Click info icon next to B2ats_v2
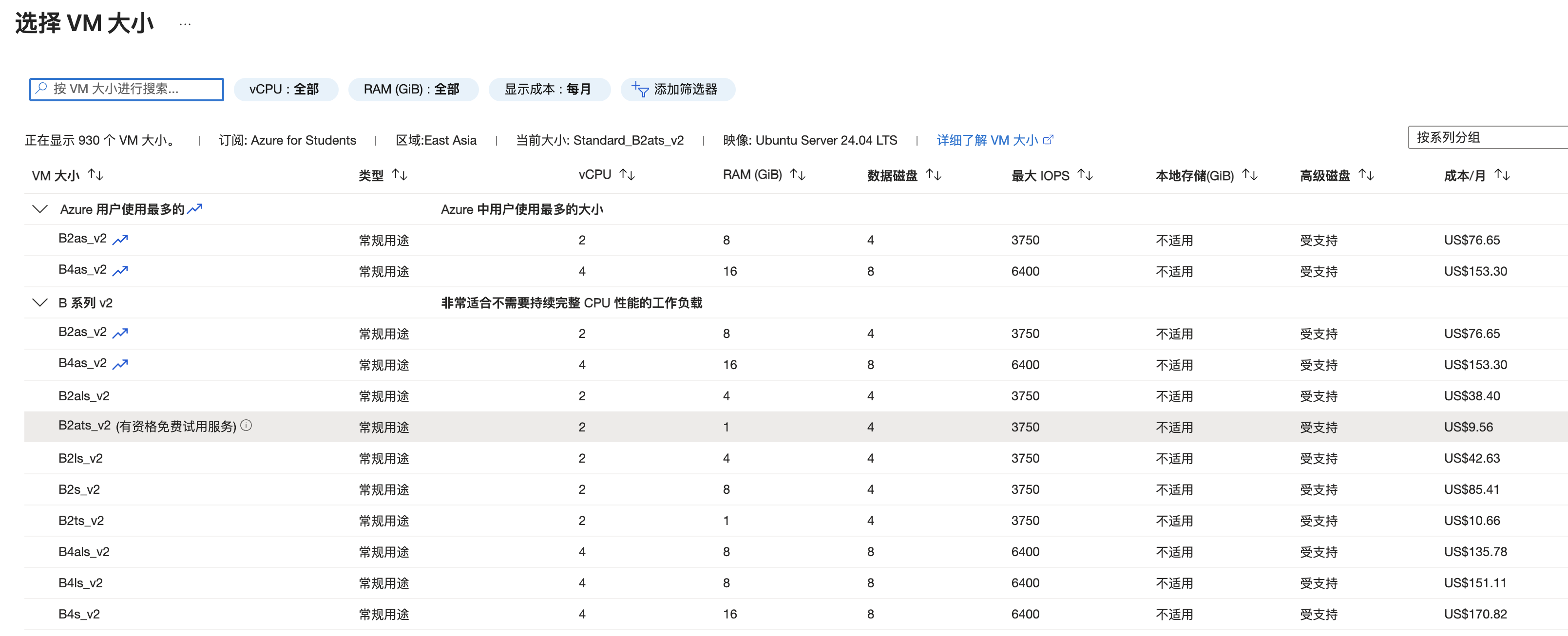 [246, 426]
